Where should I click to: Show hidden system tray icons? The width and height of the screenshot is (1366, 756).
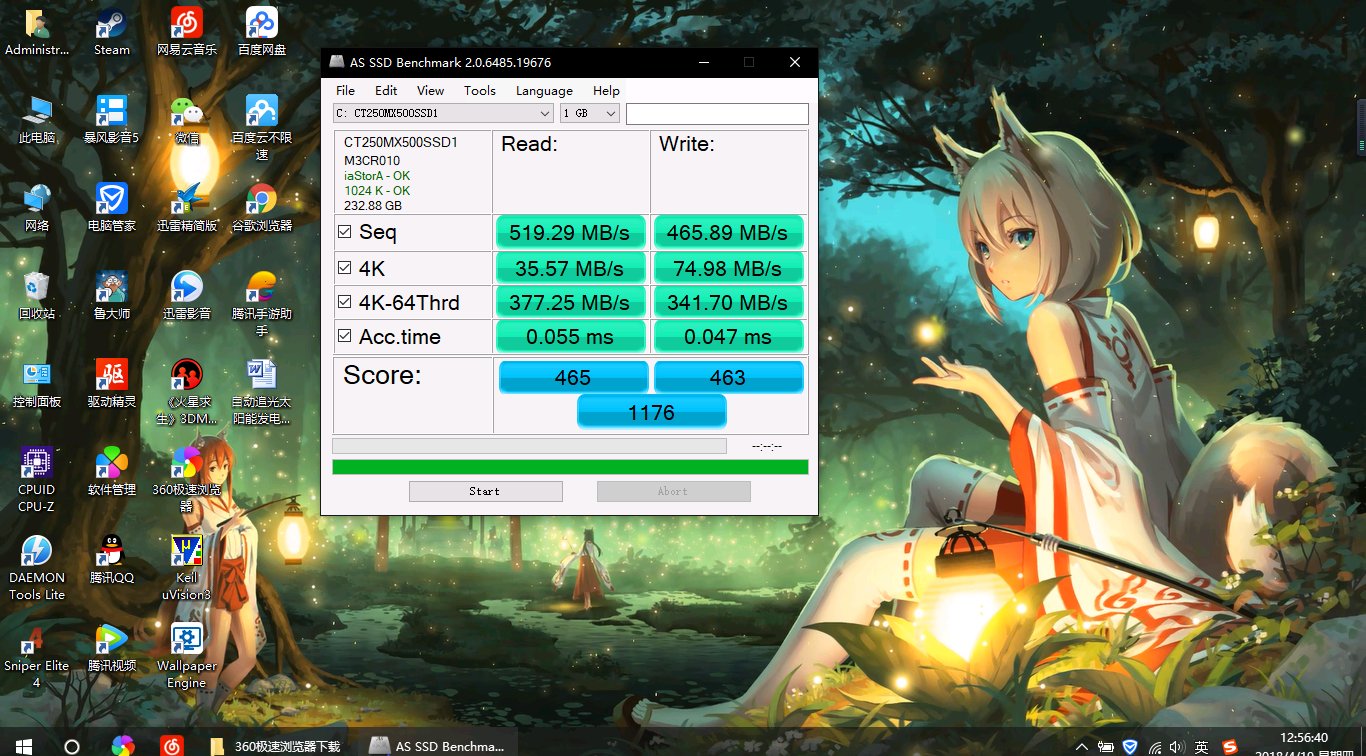tap(1081, 746)
